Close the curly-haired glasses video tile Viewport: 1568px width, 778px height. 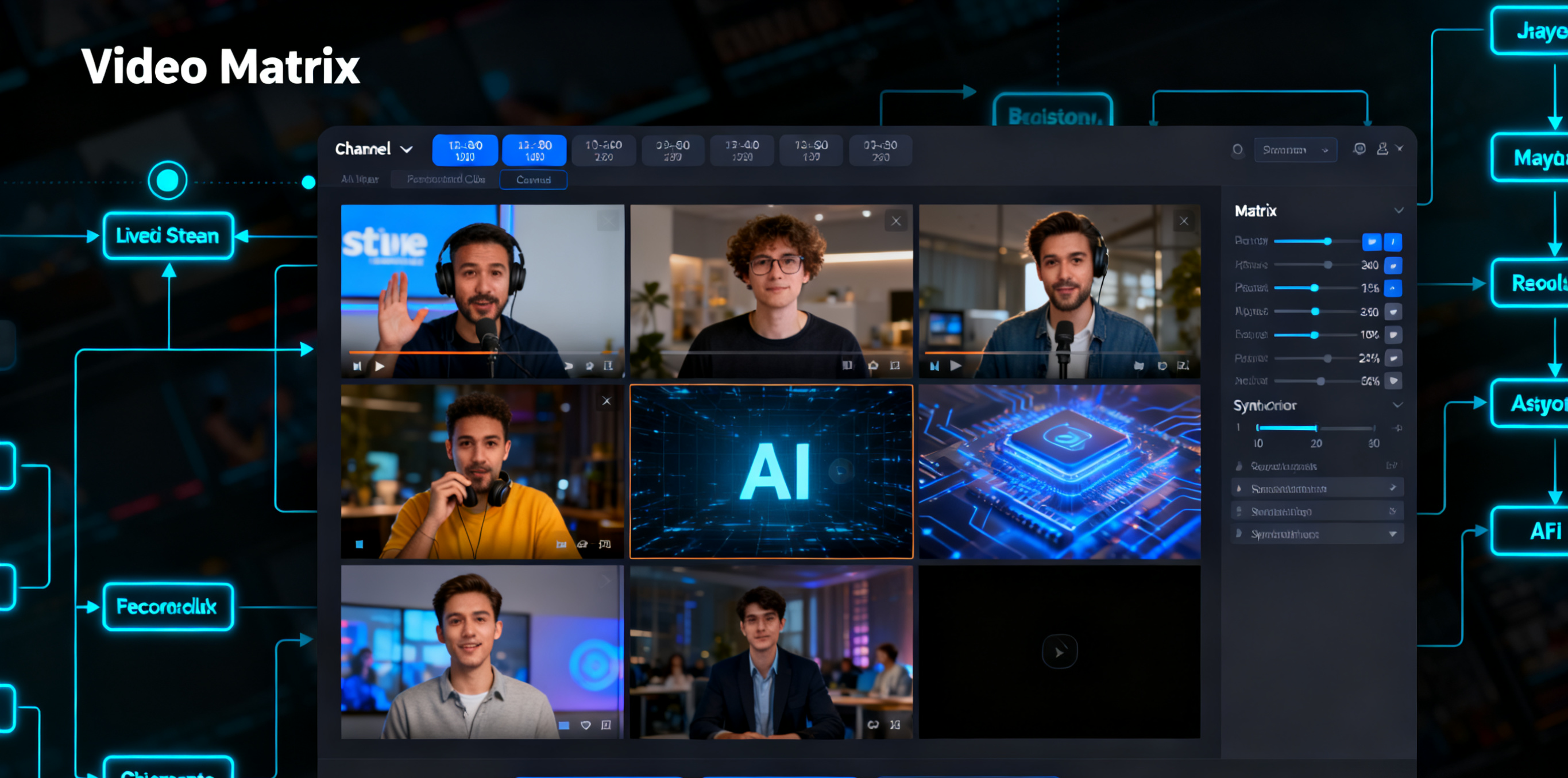coord(895,222)
